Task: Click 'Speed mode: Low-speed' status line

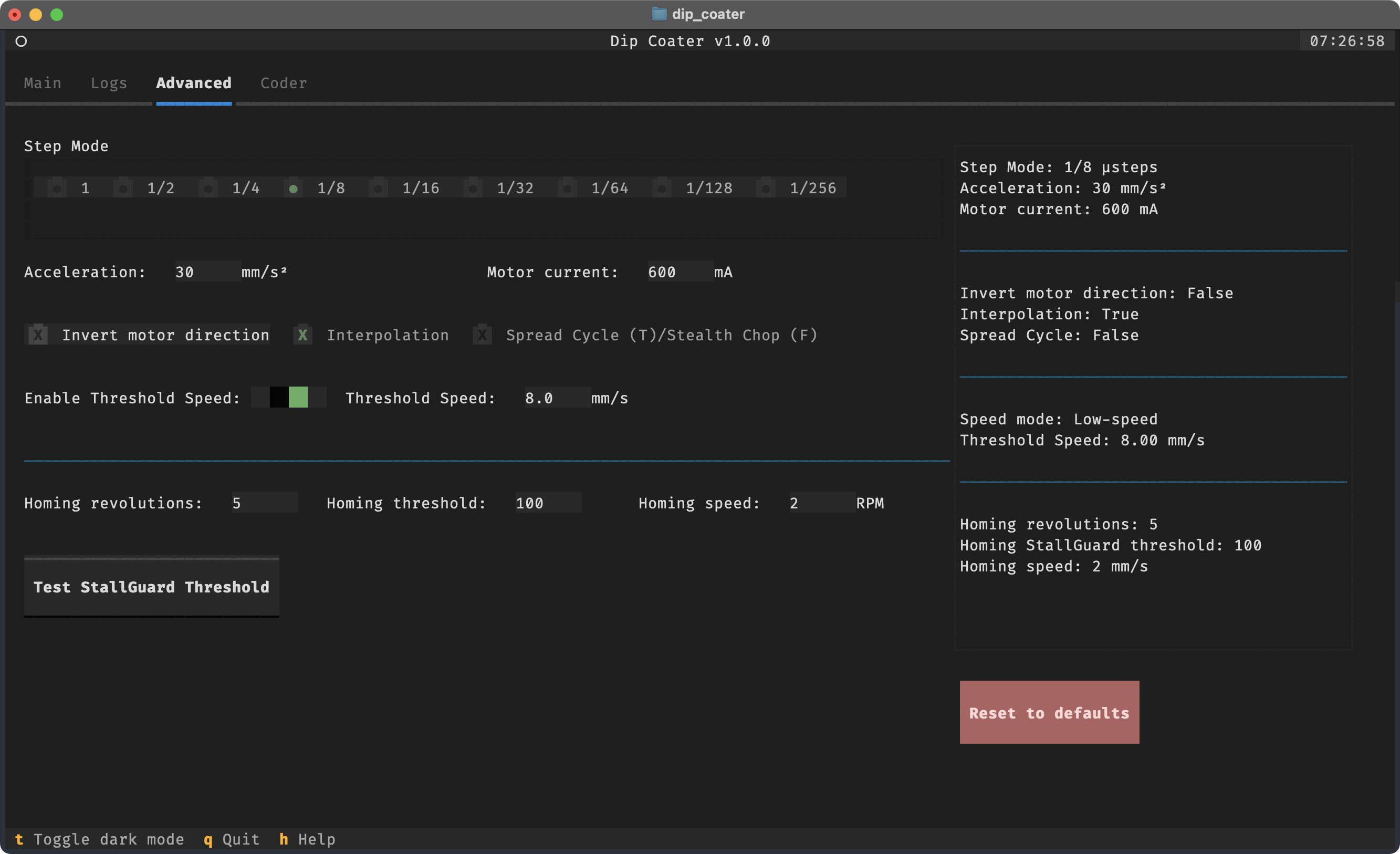Action: 1059,419
